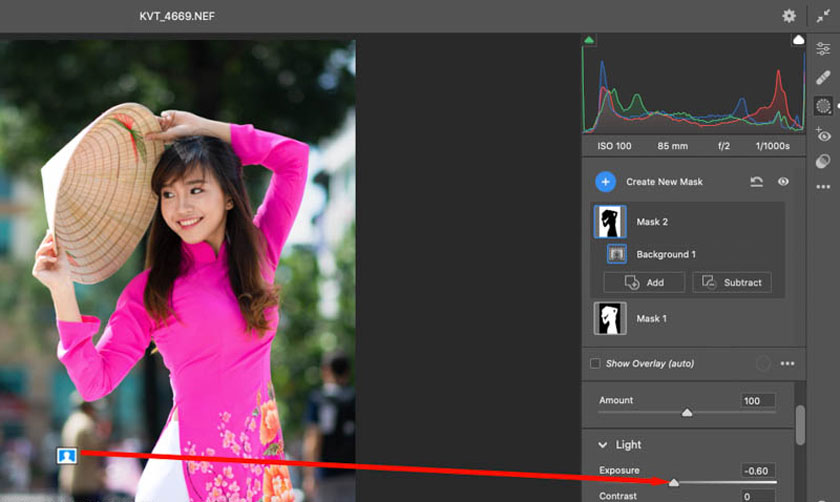Click the blue Create New Mask plus
This screenshot has width=840, height=502.
605,181
